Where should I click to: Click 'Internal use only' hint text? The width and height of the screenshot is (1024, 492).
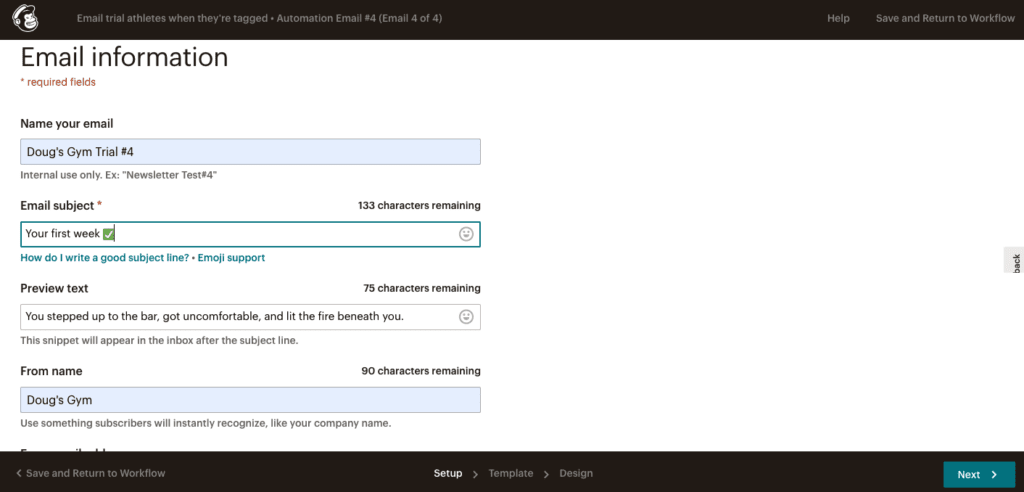tap(119, 175)
